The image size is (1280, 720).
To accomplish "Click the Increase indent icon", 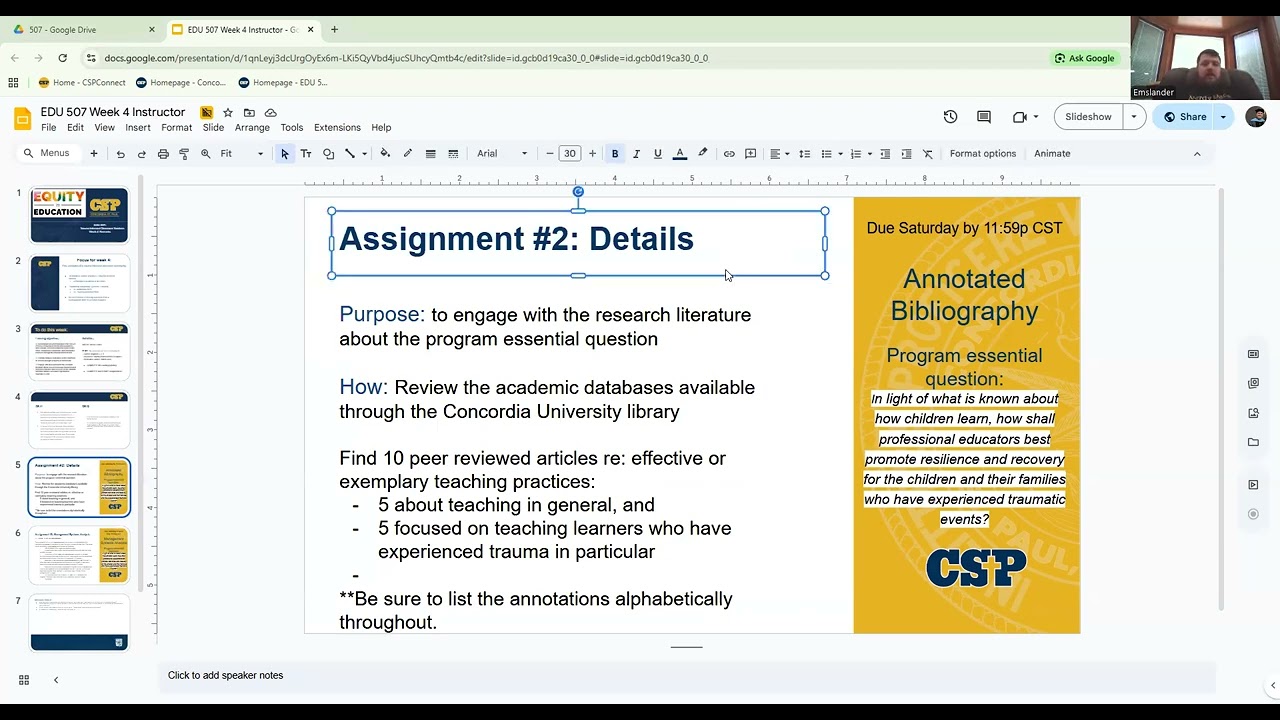I will [906, 154].
